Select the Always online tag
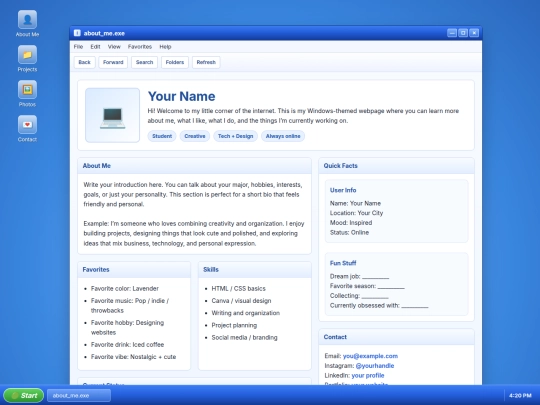Screen dimensions: 540x405 (x=283, y=136)
